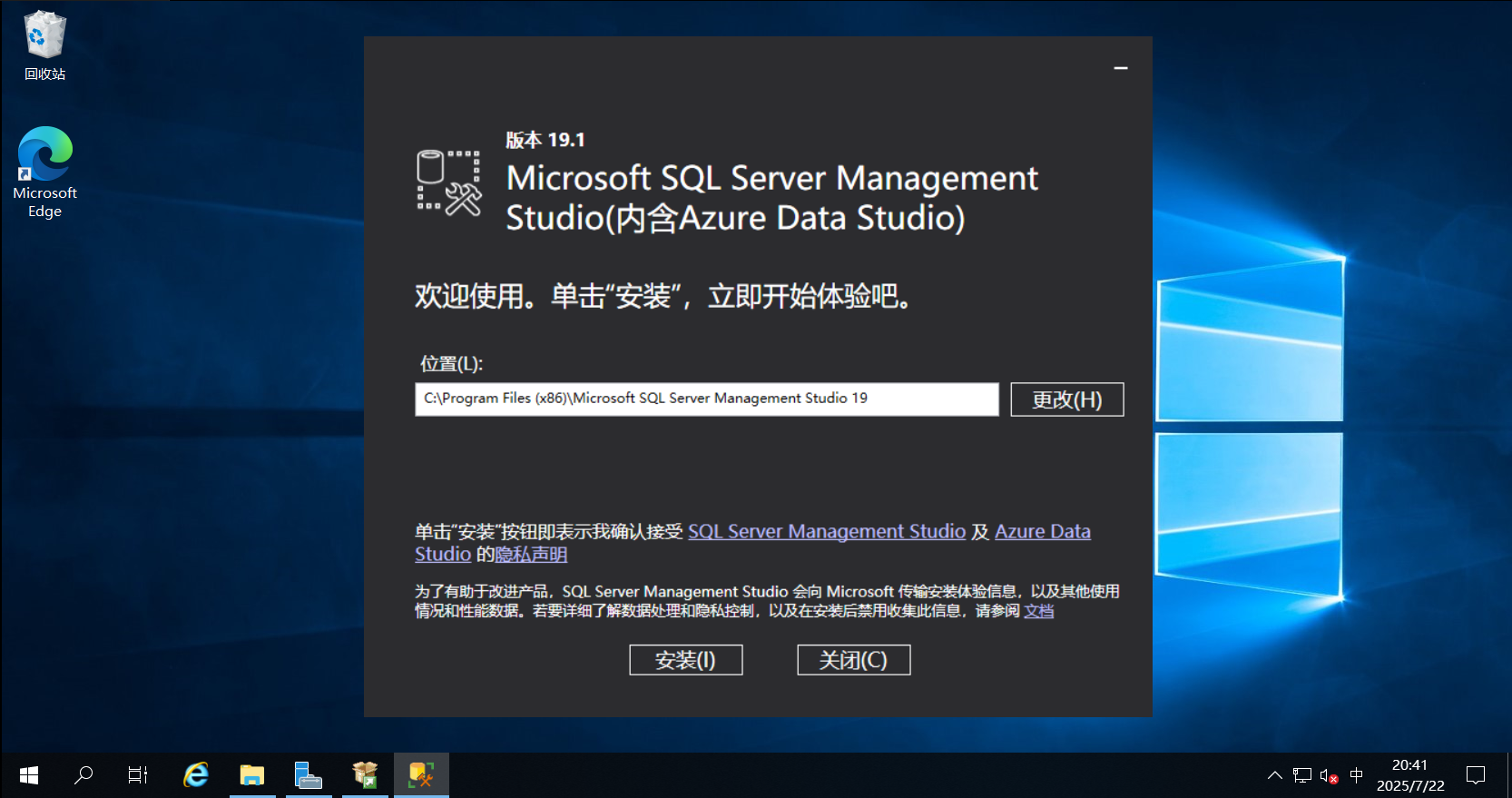Open the notification center icon
This screenshot has width=1512, height=798.
[x=1476, y=775]
